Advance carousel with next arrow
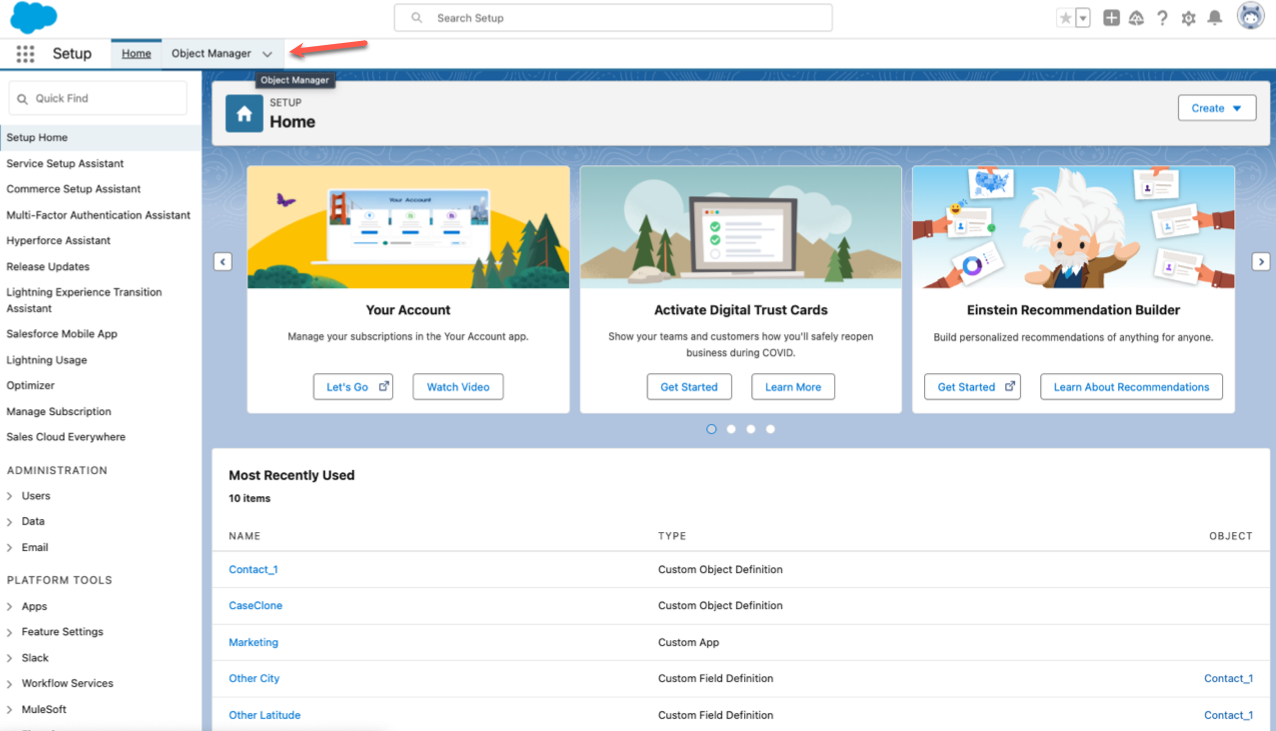The height and width of the screenshot is (731, 1276). [x=1261, y=261]
